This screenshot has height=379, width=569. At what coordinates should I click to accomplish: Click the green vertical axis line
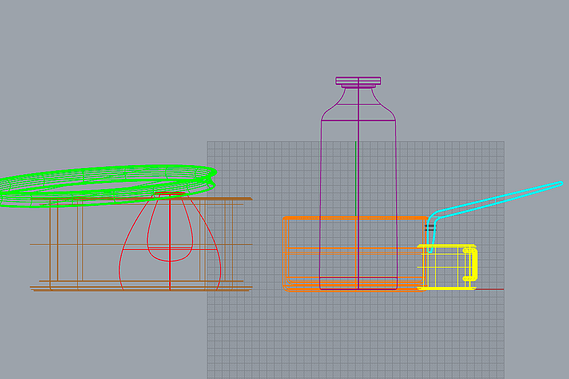coord(356,178)
